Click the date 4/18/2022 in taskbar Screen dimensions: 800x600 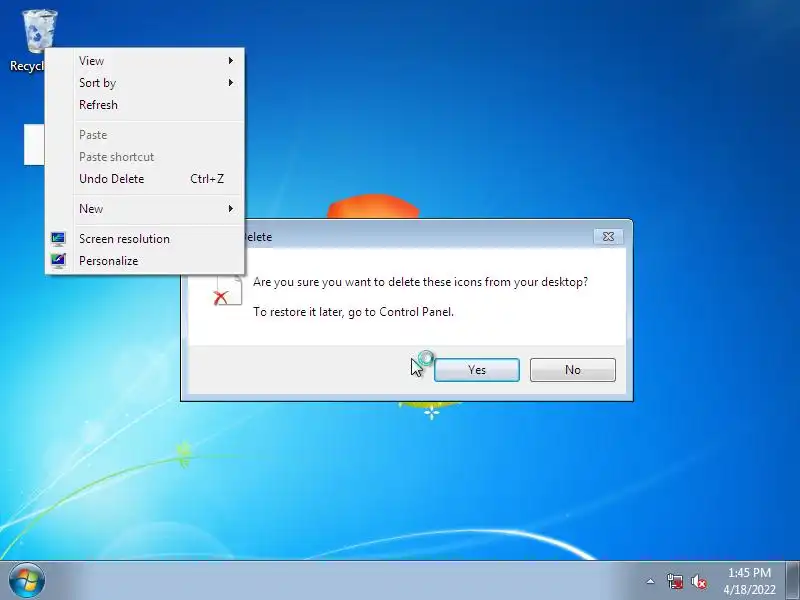click(749, 590)
